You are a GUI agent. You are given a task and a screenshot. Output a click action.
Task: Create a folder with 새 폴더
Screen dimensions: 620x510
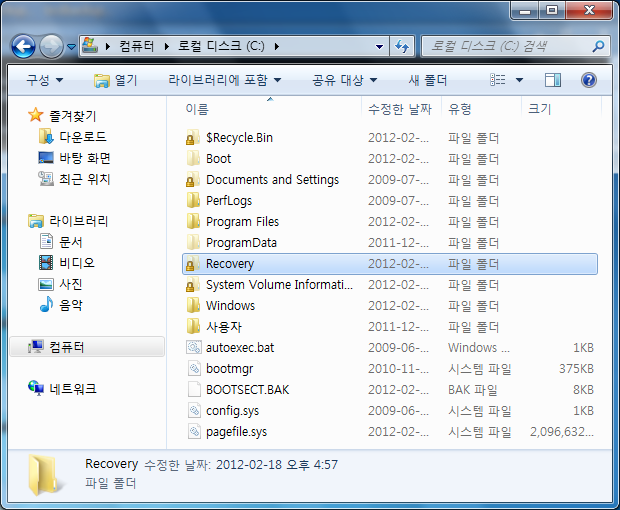(428, 80)
